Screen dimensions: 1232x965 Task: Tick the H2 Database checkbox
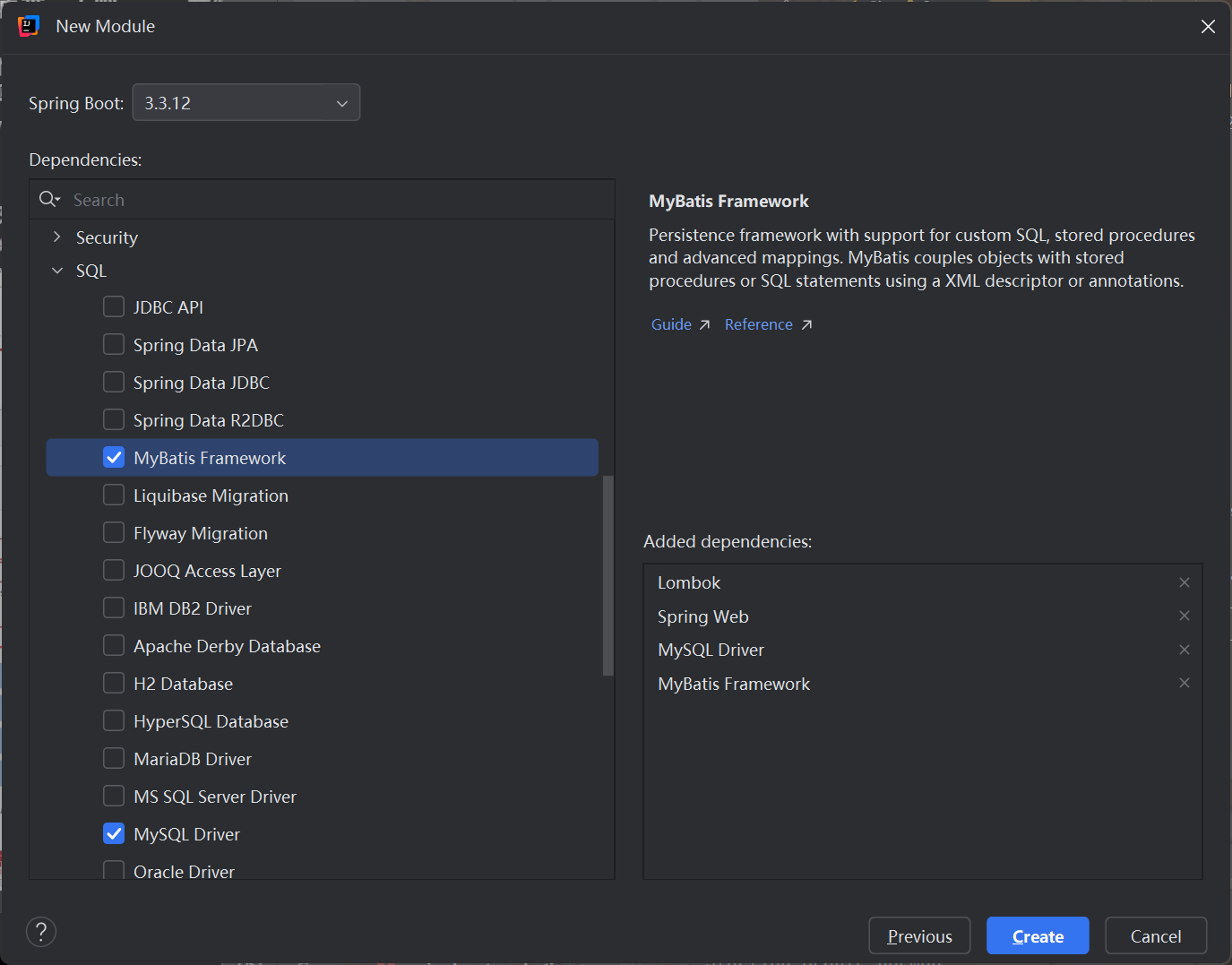114,684
